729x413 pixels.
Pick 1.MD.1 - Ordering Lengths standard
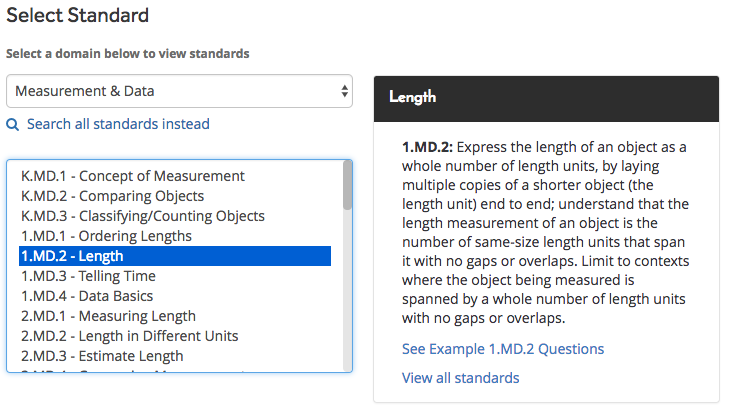(x=106, y=236)
